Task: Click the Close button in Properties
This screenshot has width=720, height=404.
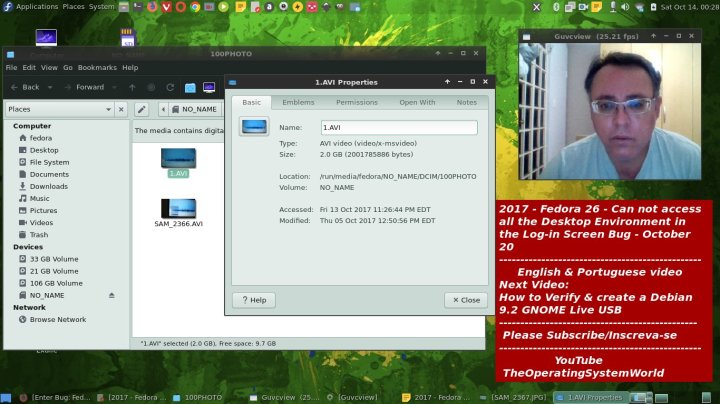Action: [466, 300]
